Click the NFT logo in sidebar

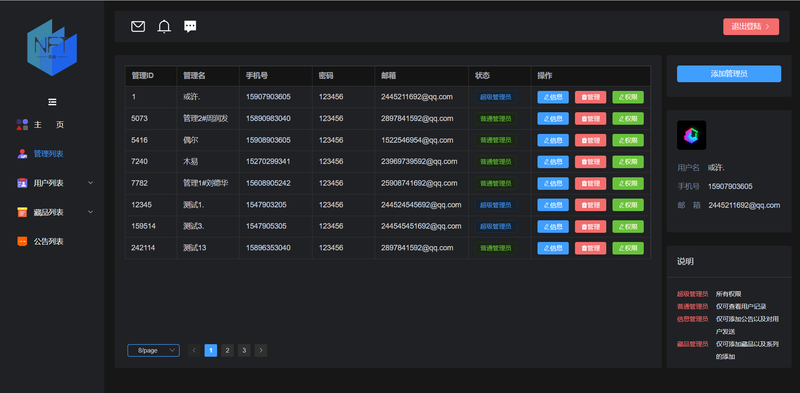pos(52,47)
